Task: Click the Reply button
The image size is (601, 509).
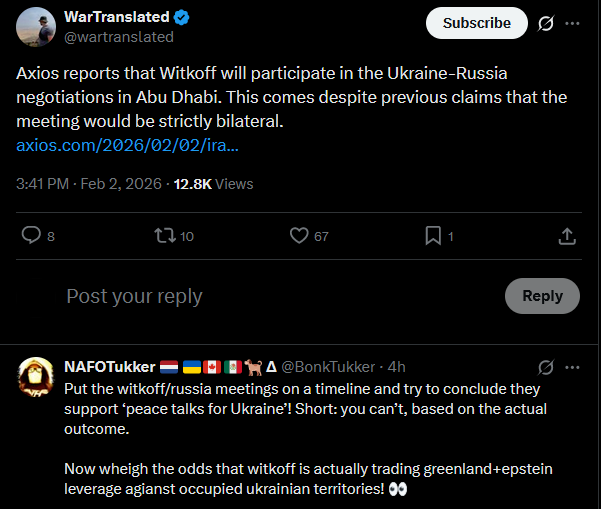Action: coord(542,296)
